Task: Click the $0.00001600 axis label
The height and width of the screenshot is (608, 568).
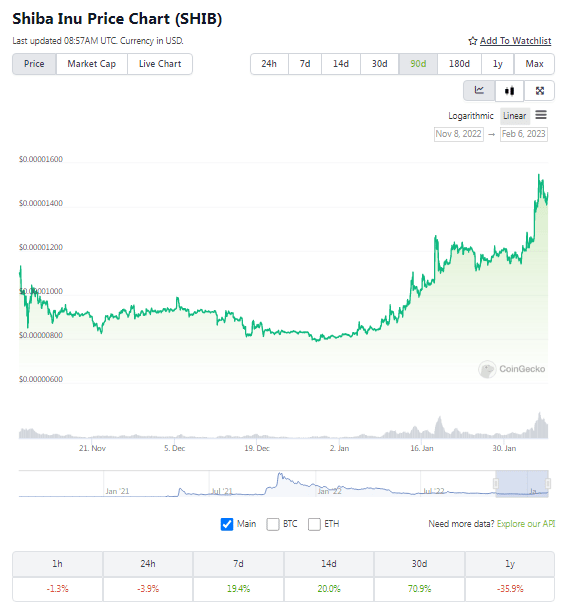Action: click(x=41, y=159)
